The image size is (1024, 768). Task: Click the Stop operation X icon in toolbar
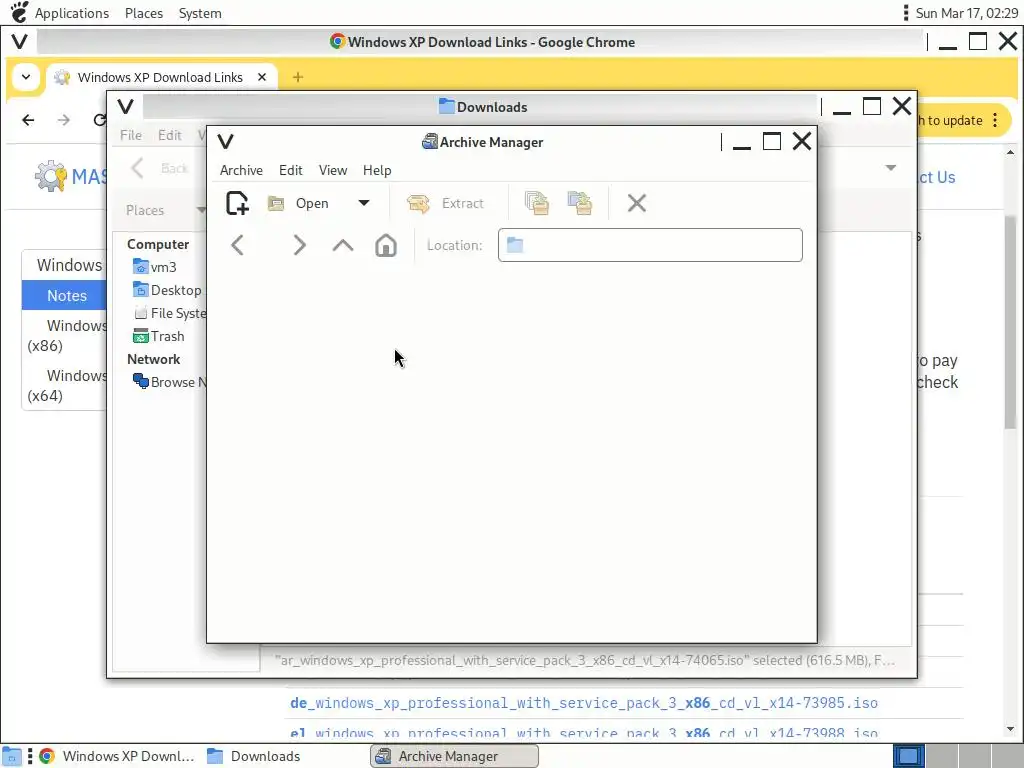click(637, 203)
